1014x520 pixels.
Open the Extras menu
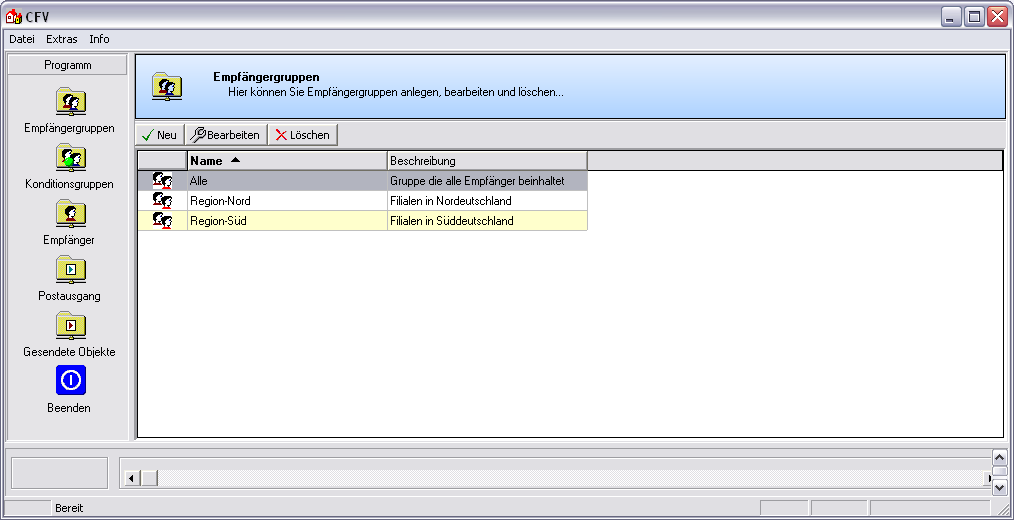(61, 39)
